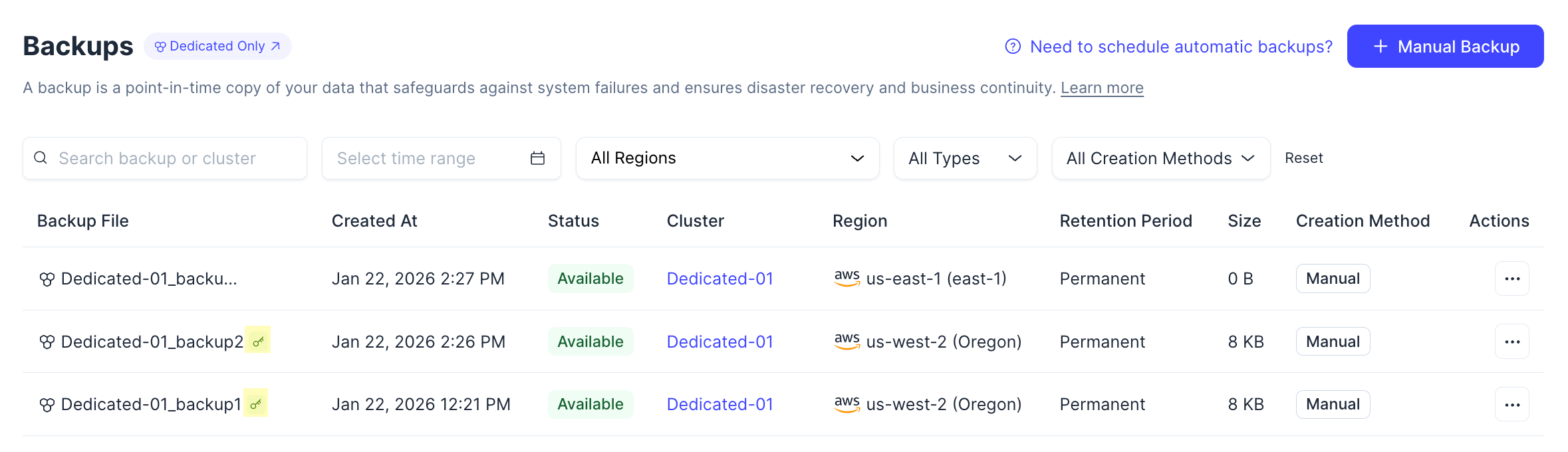This screenshot has width=1568, height=452.
Task: Open the Learn more link
Action: [x=1102, y=88]
